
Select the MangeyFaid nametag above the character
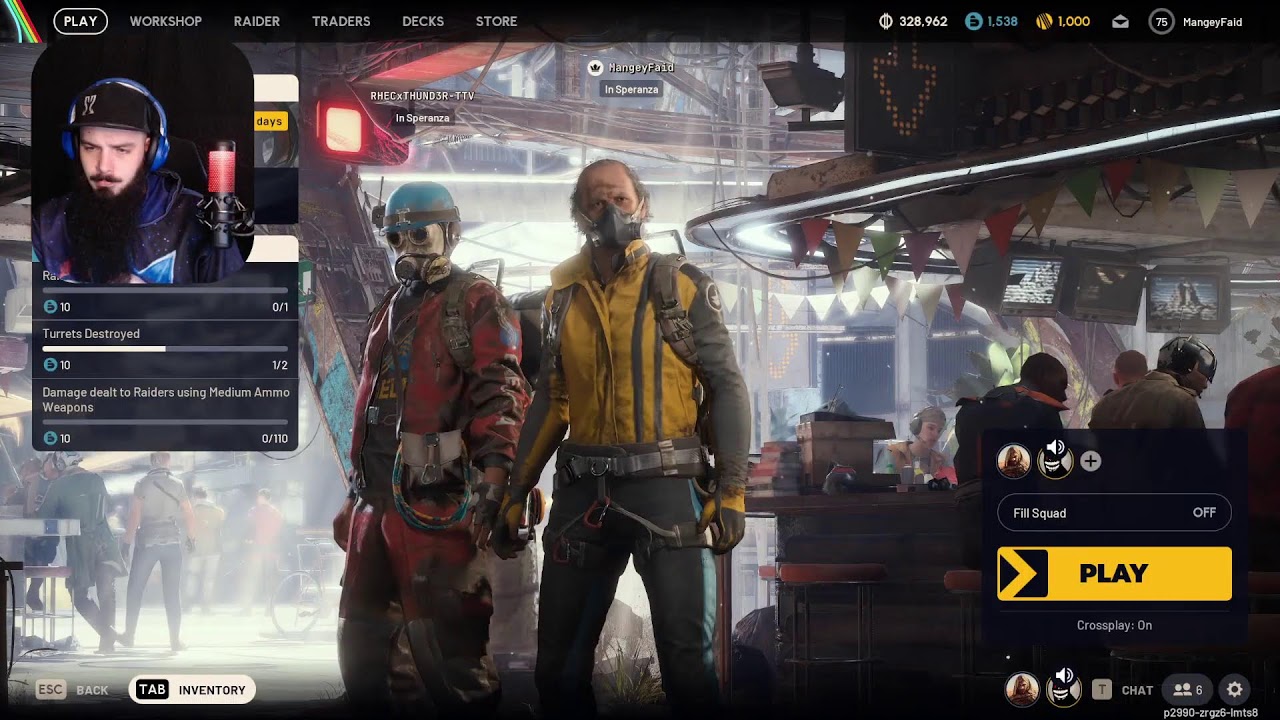(x=641, y=67)
